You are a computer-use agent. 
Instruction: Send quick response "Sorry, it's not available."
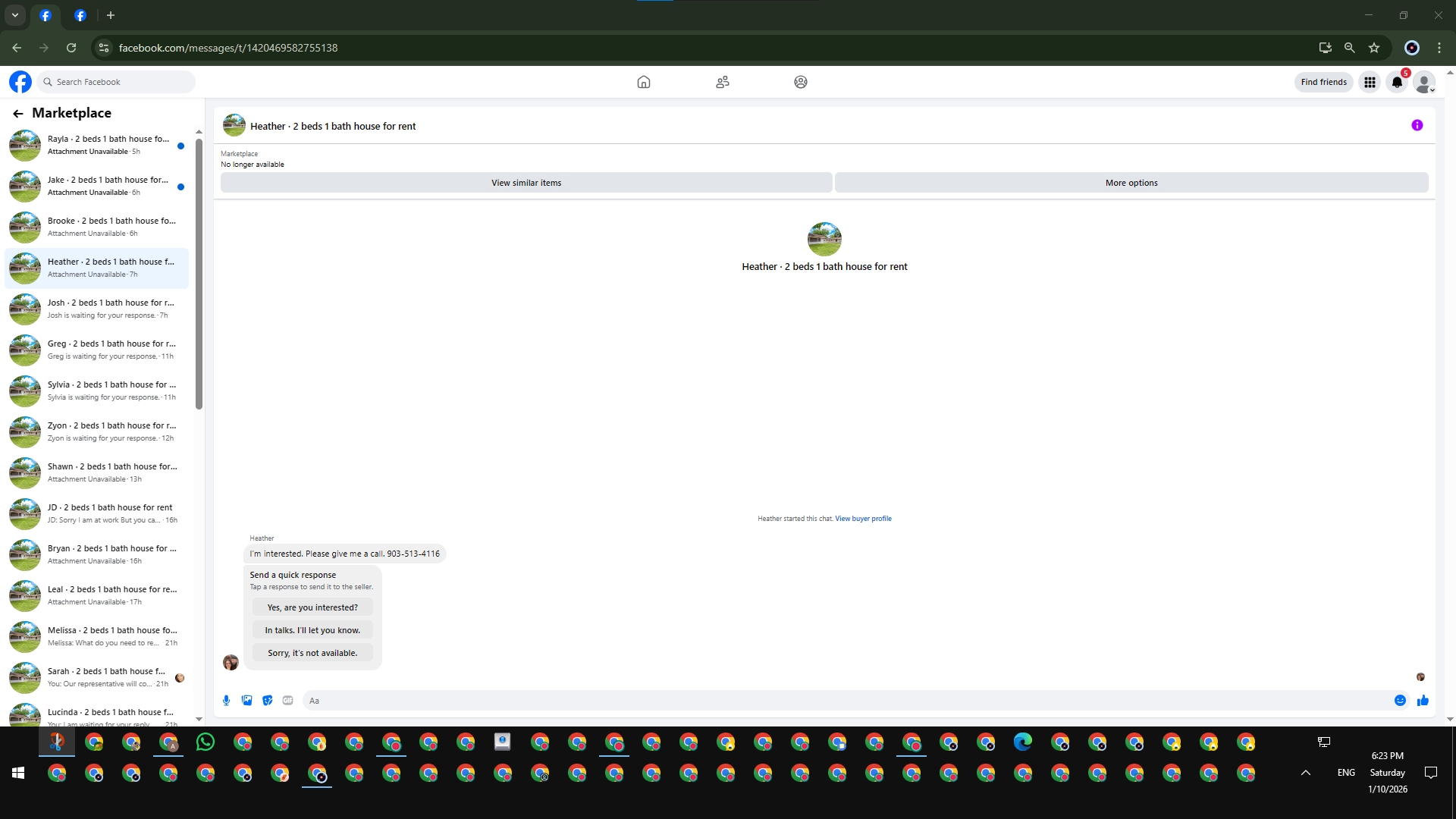click(312, 653)
